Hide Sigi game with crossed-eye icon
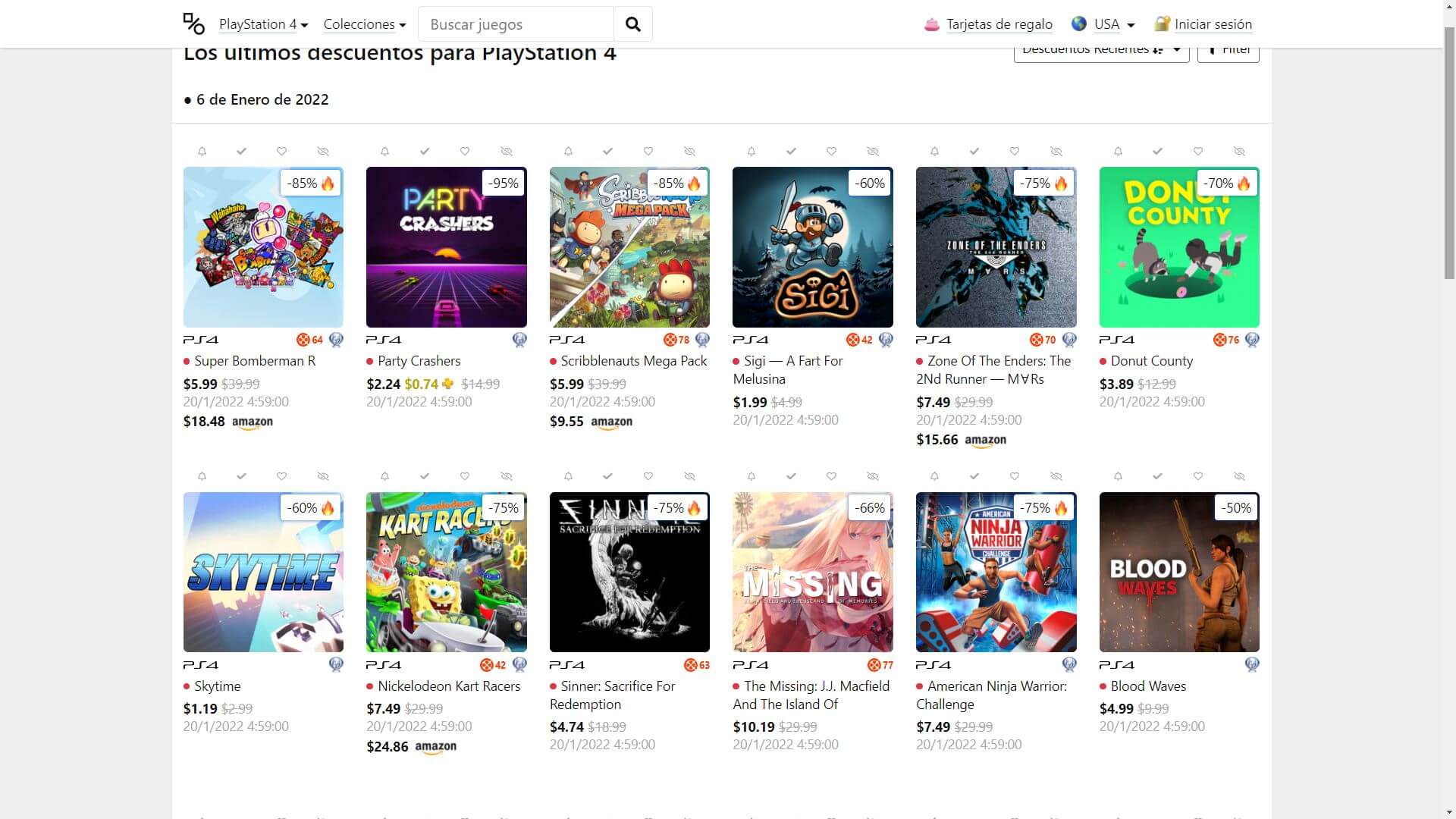The image size is (1456, 819). pyautogui.click(x=873, y=152)
